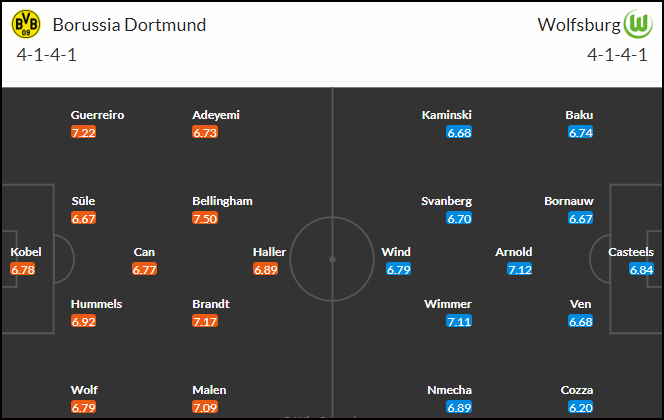Select Cozza's 6.20 rating badge
The width and height of the screenshot is (664, 420).
pyautogui.click(x=581, y=407)
